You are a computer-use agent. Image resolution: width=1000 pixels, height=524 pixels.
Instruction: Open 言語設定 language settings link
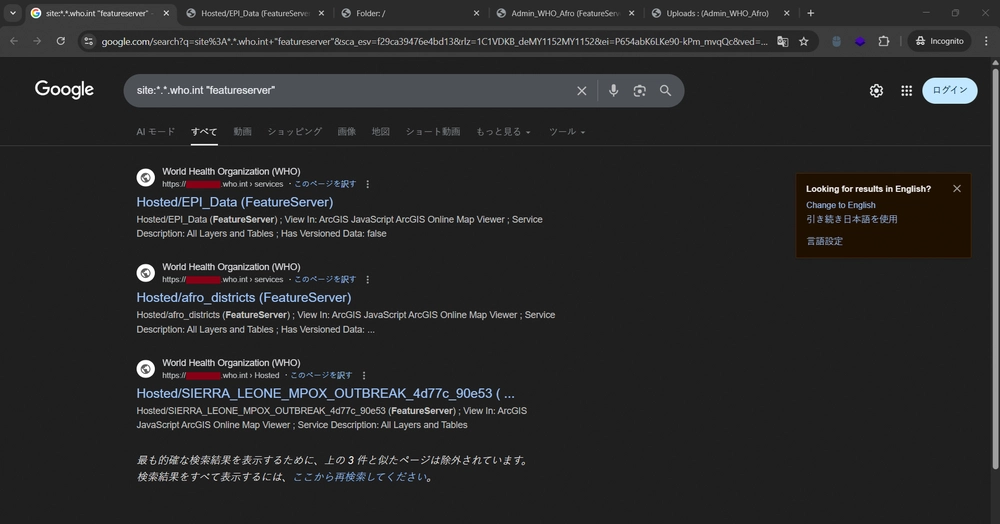pos(825,241)
